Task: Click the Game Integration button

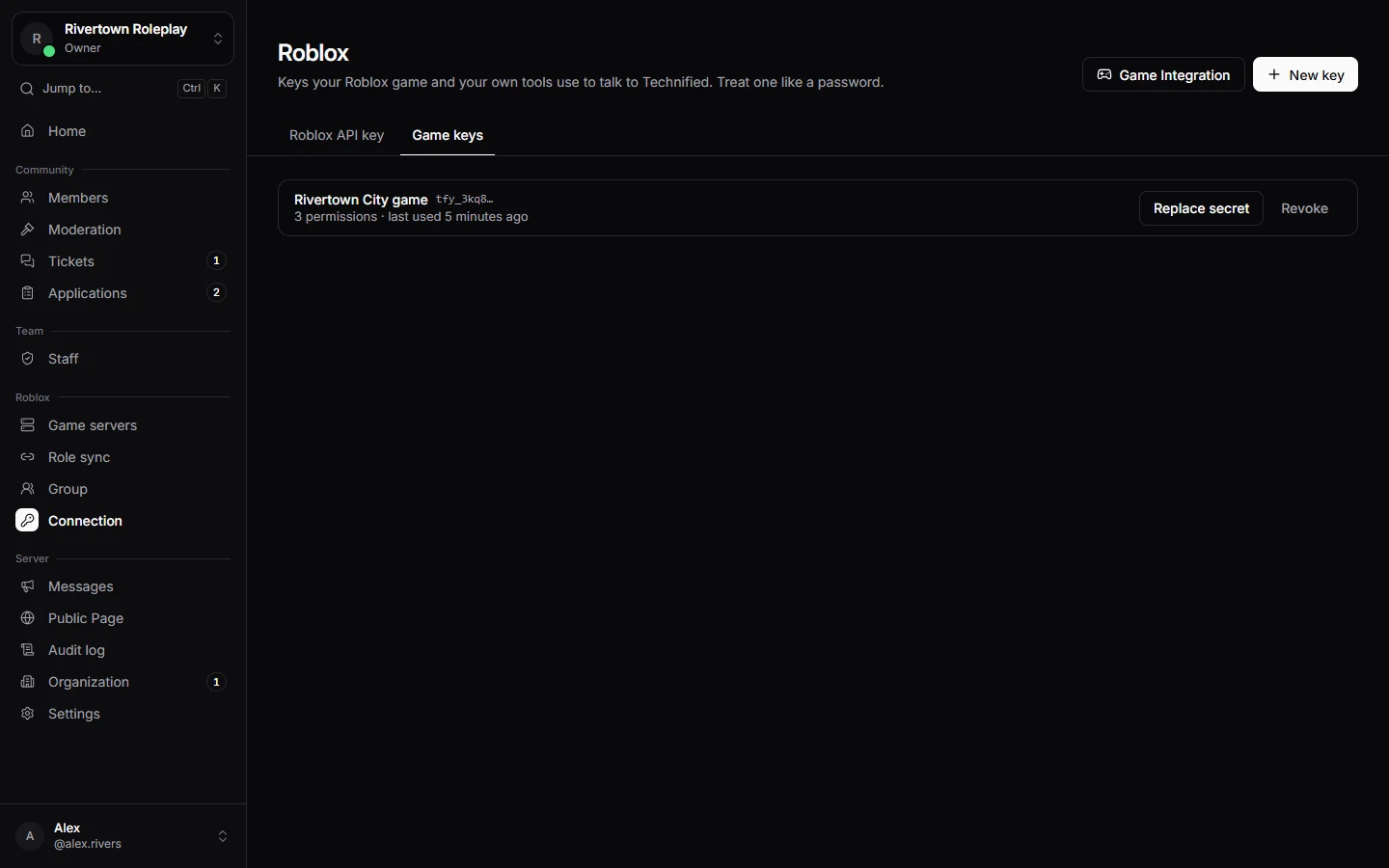Action: [1163, 74]
